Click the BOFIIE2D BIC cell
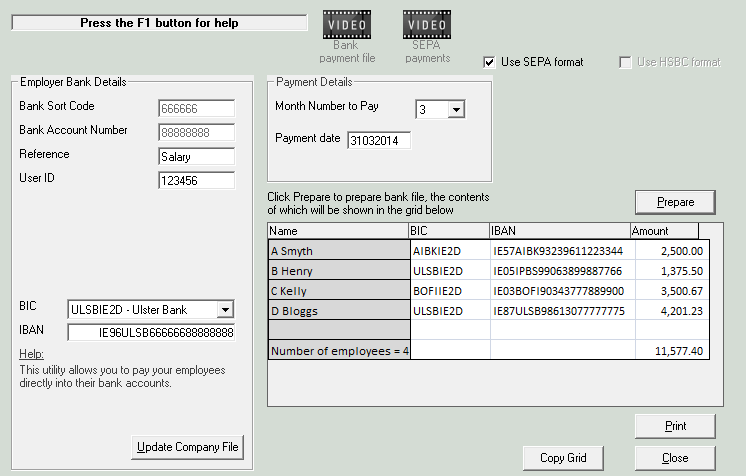746x476 pixels. (x=450, y=291)
